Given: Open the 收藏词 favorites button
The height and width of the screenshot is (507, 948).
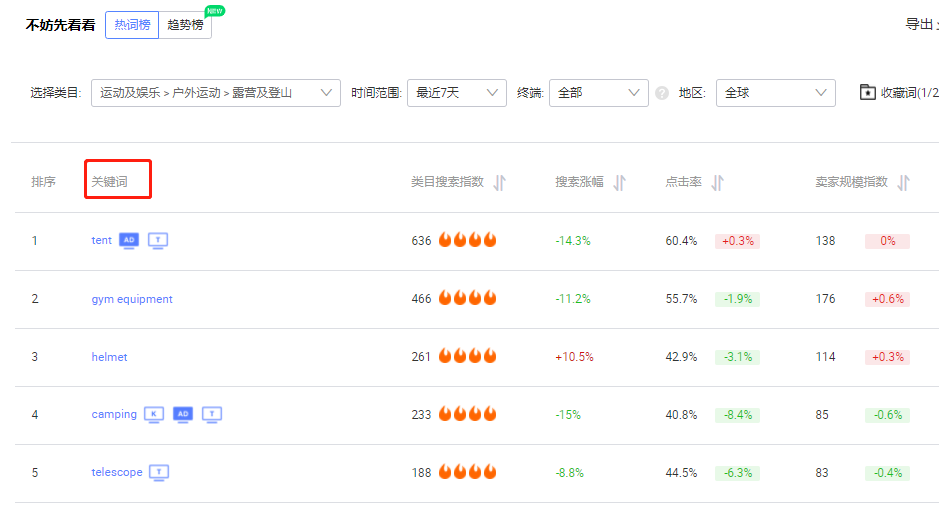Looking at the screenshot, I should point(900,93).
